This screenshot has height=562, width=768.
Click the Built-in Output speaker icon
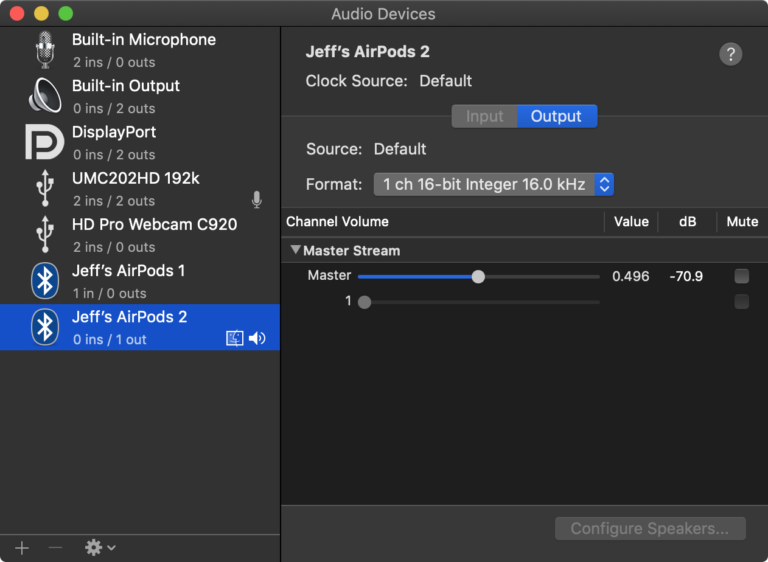coord(45,96)
